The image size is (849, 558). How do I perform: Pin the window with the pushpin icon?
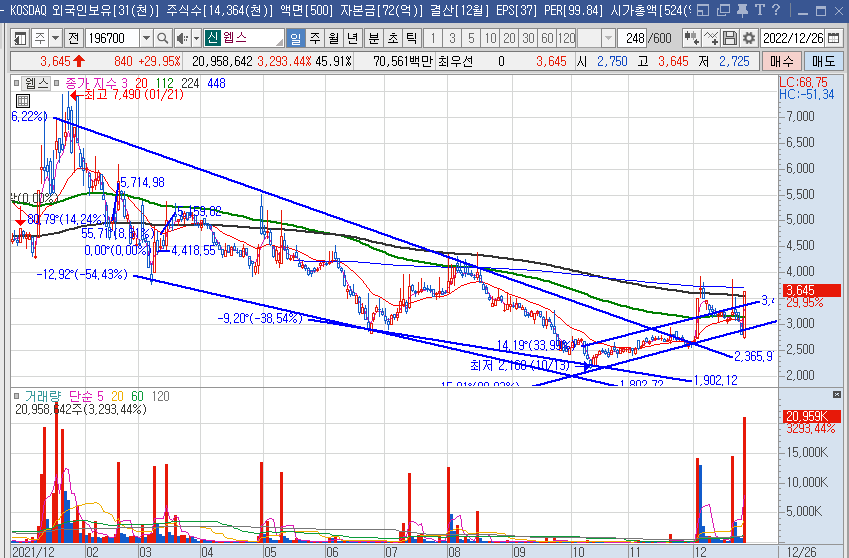(742, 10)
